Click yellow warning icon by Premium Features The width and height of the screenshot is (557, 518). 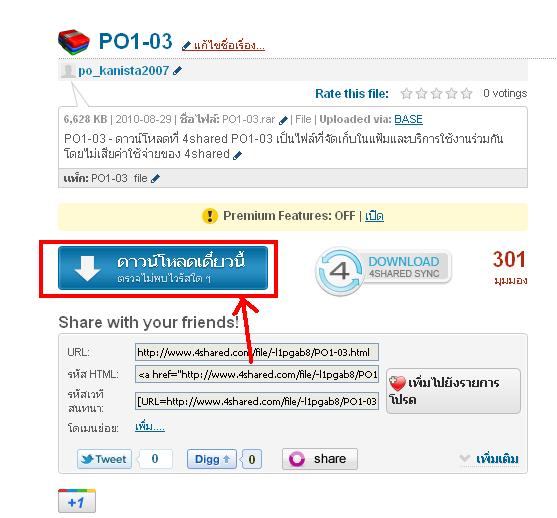coord(210,216)
